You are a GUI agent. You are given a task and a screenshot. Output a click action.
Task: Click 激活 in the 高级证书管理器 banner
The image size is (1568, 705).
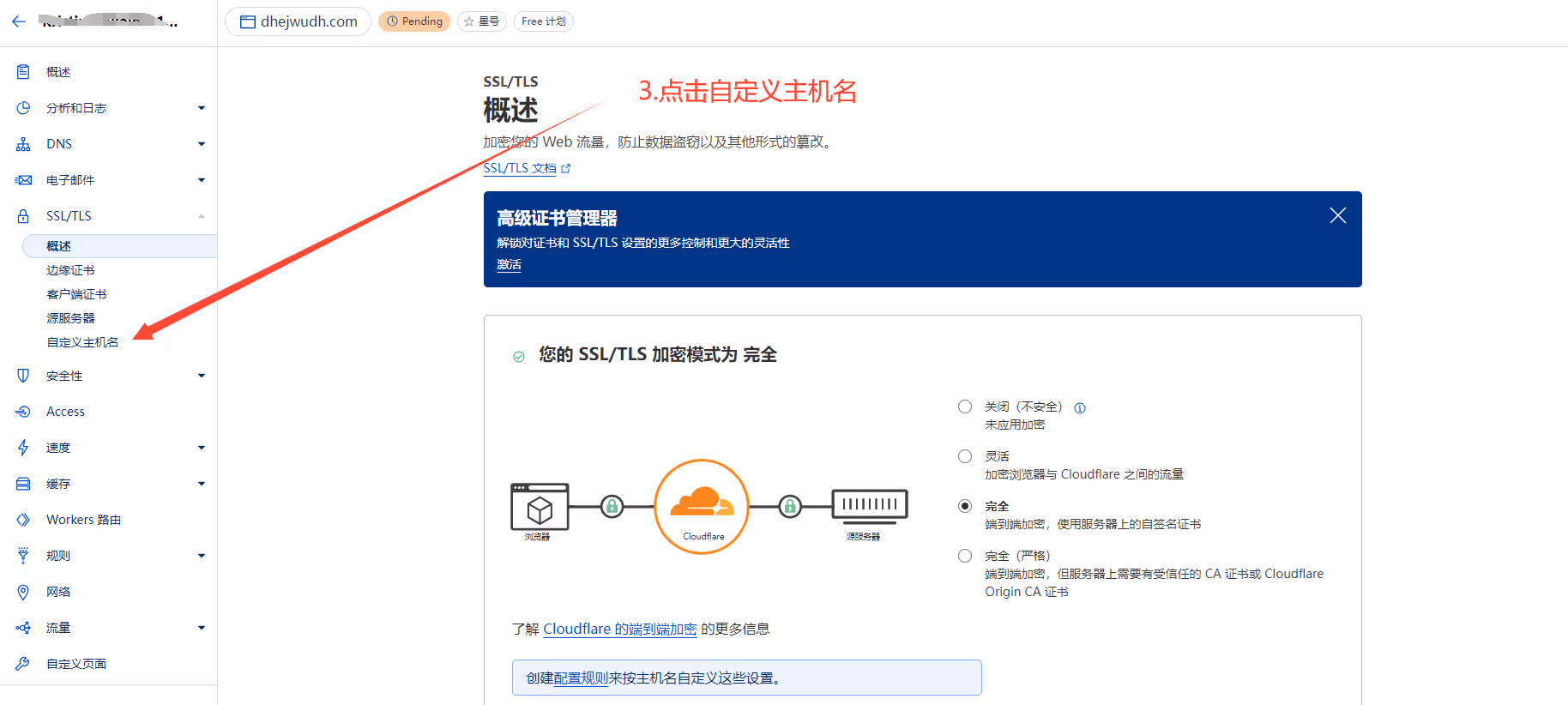click(x=509, y=265)
